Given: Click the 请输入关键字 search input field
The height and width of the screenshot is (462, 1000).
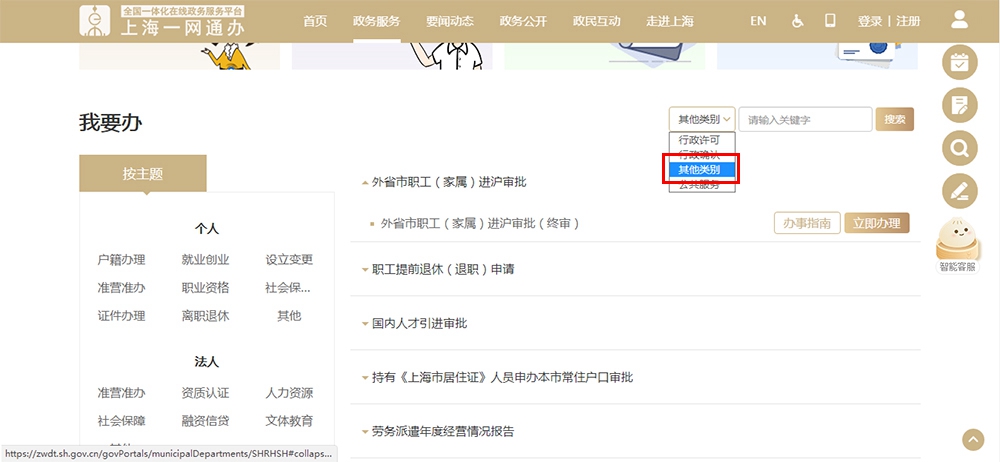Looking at the screenshot, I should pyautogui.click(x=805, y=120).
